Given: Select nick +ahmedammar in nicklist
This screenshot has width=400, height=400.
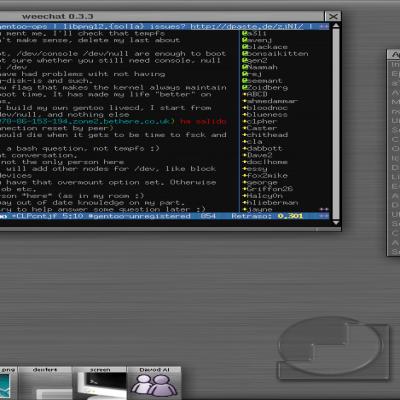Looking at the screenshot, I should click(270, 101).
